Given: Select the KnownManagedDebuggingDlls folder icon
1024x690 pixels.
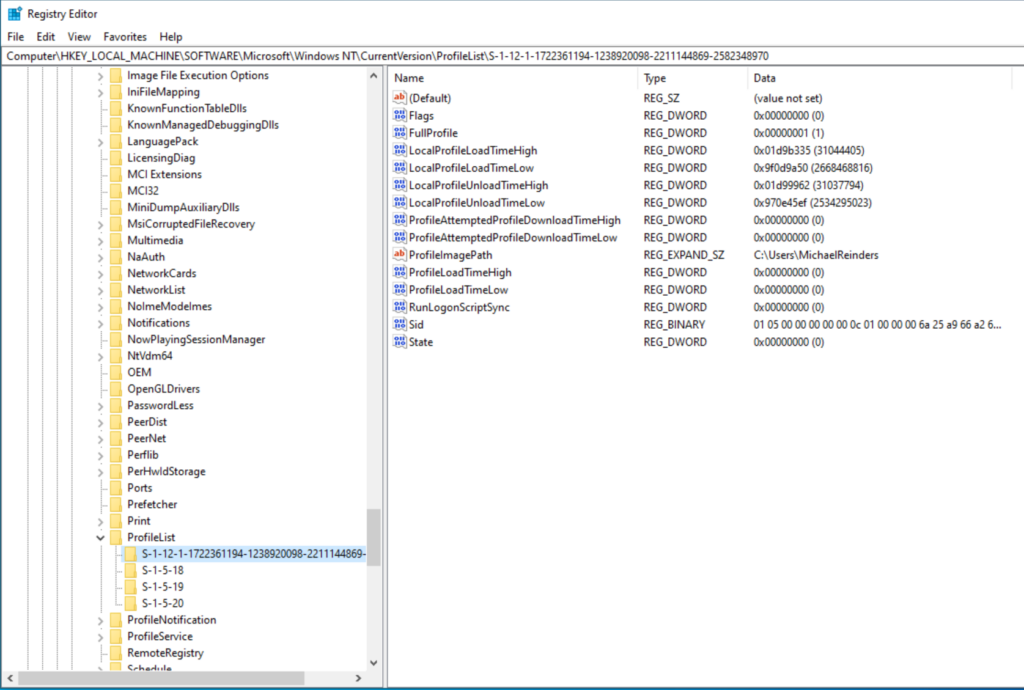Looking at the screenshot, I should tap(116, 125).
